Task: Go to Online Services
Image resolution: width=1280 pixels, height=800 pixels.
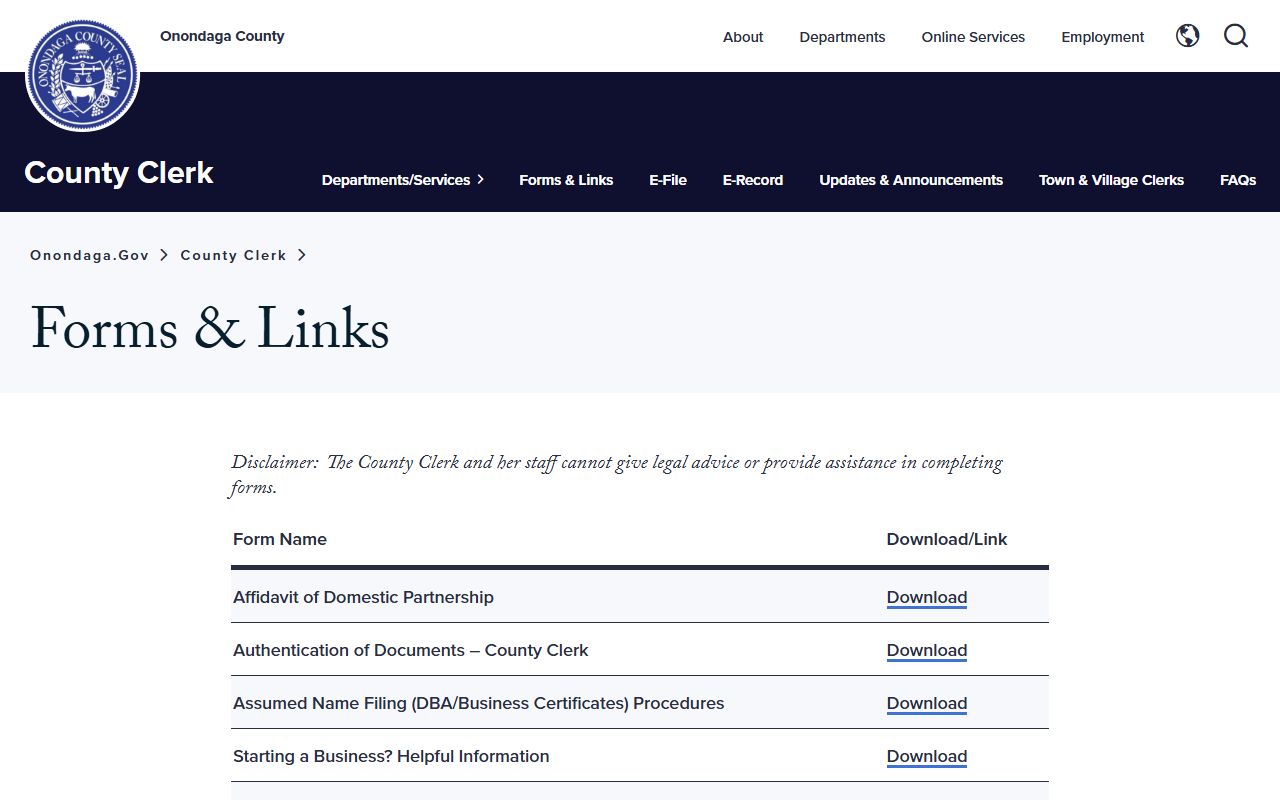Action: pos(973,37)
